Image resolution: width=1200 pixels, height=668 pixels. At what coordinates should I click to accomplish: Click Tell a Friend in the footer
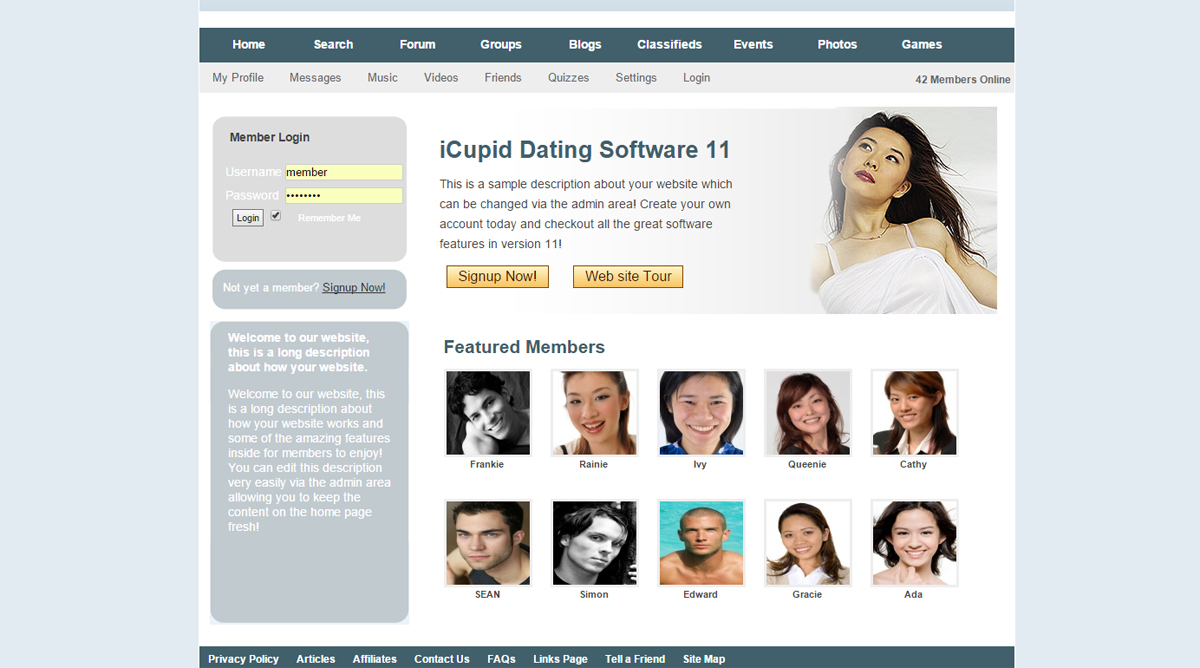point(635,659)
